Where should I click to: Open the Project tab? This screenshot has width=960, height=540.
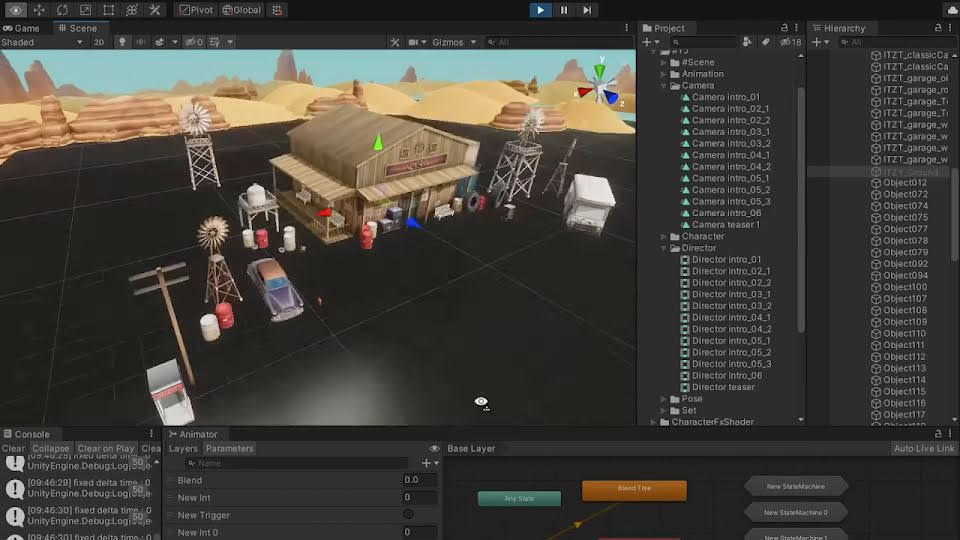click(x=663, y=28)
